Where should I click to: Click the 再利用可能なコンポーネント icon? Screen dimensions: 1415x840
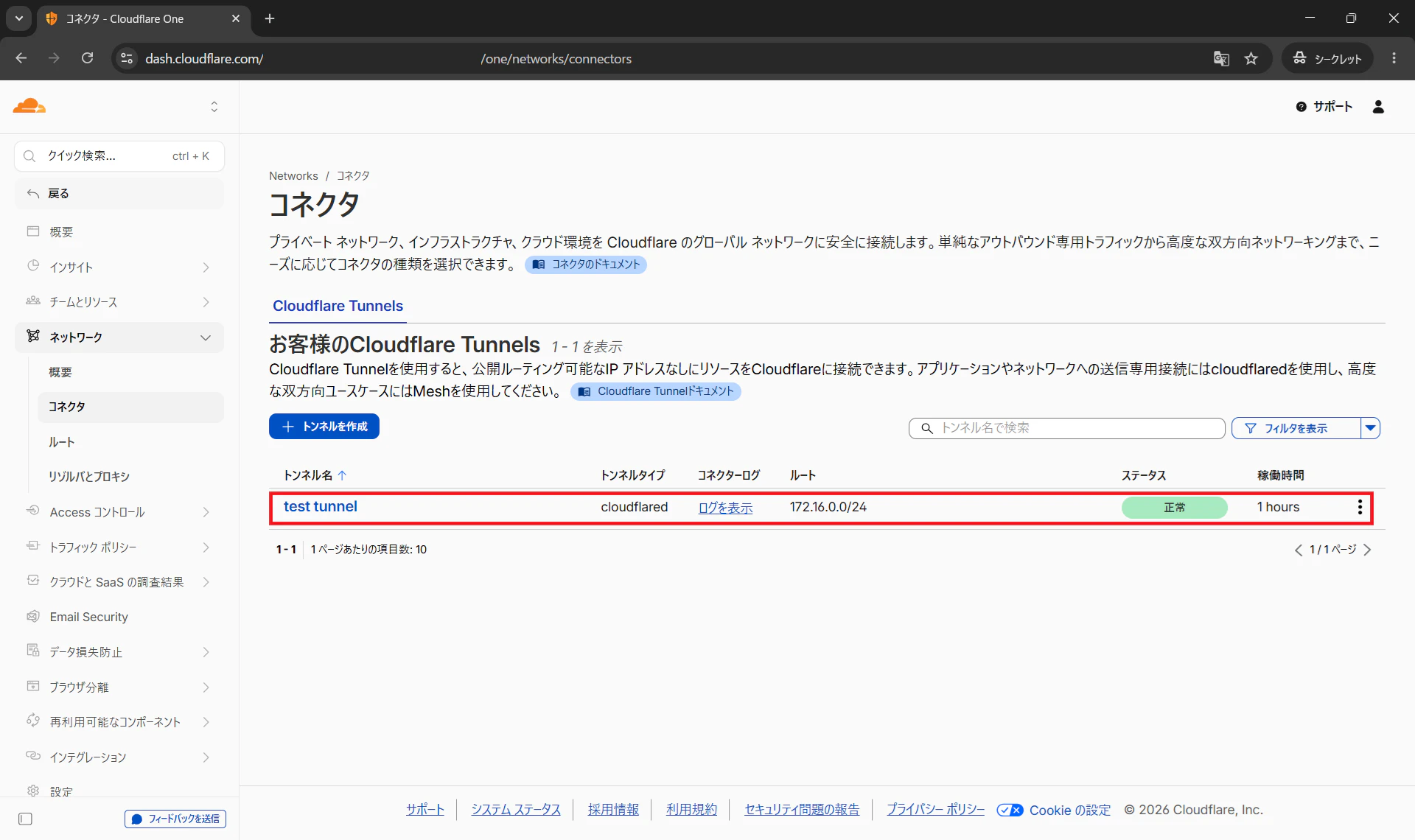33,721
